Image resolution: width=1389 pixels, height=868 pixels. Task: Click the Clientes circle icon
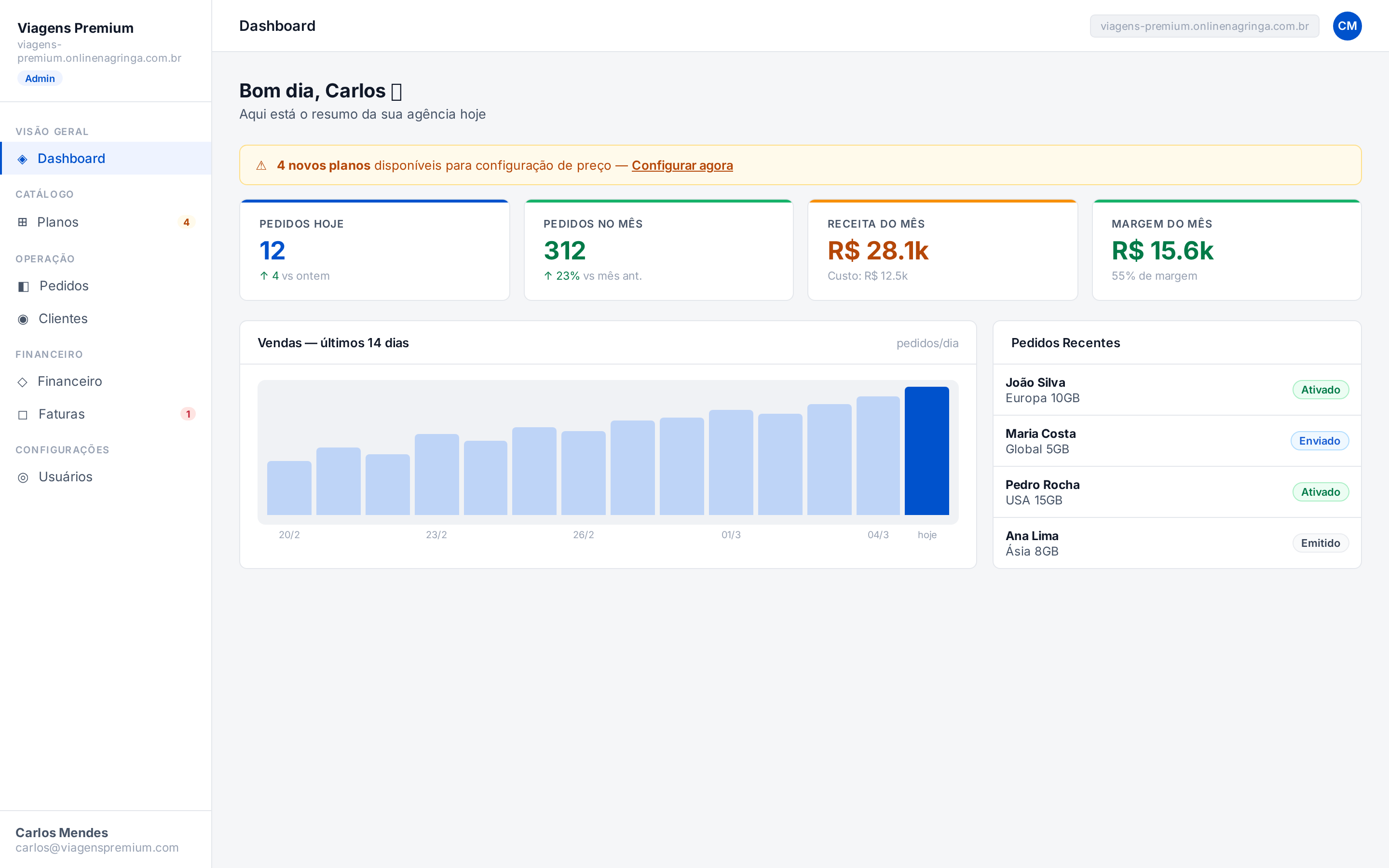click(x=23, y=319)
